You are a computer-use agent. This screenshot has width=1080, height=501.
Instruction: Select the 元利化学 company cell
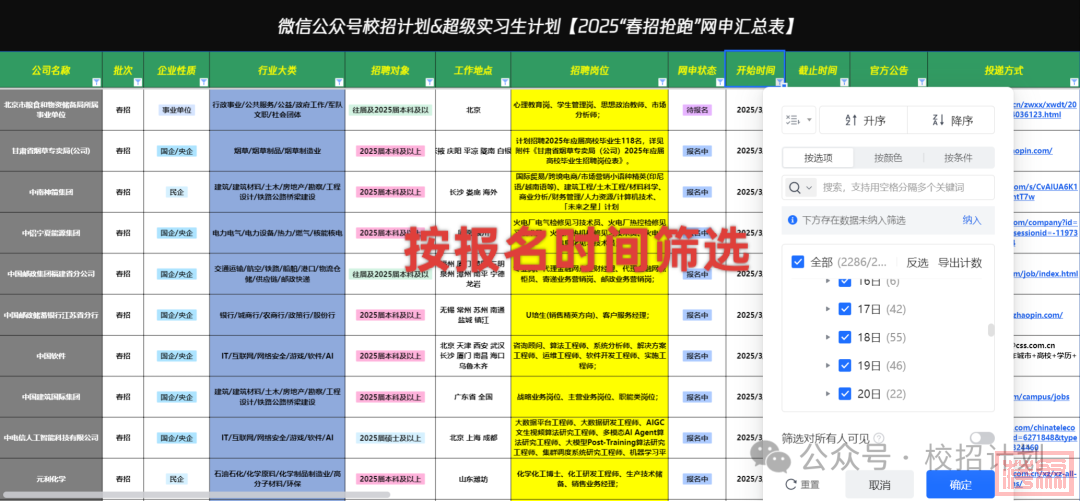coord(51,478)
